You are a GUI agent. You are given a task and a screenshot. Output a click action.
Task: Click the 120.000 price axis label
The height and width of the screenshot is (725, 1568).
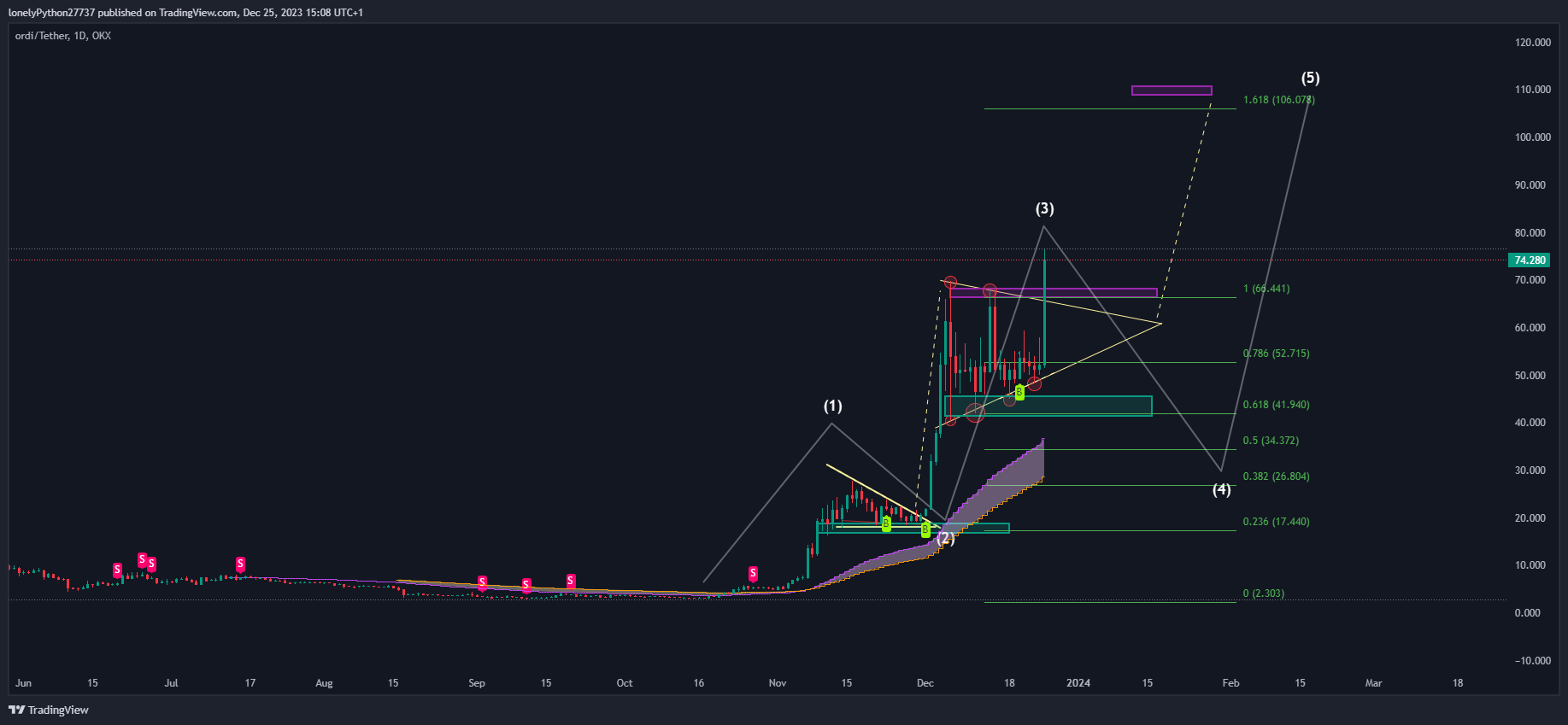[x=1533, y=43]
